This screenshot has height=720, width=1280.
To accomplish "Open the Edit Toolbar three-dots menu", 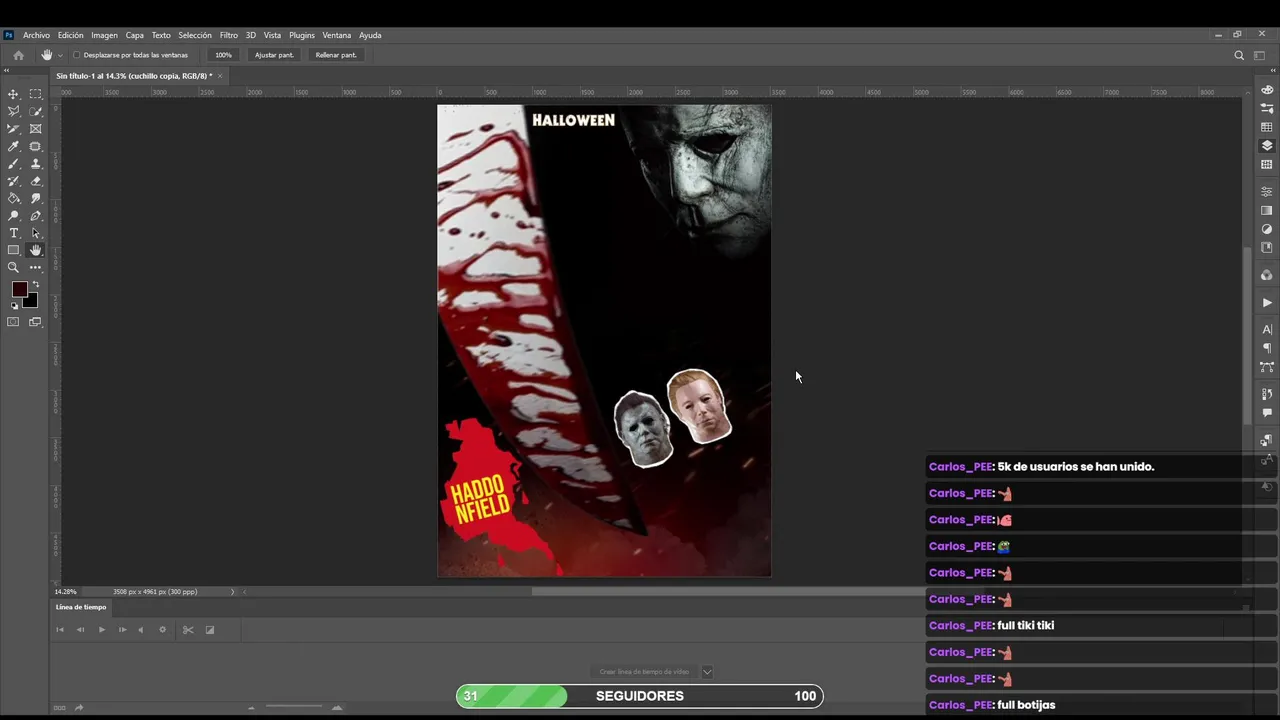I will (36, 268).
